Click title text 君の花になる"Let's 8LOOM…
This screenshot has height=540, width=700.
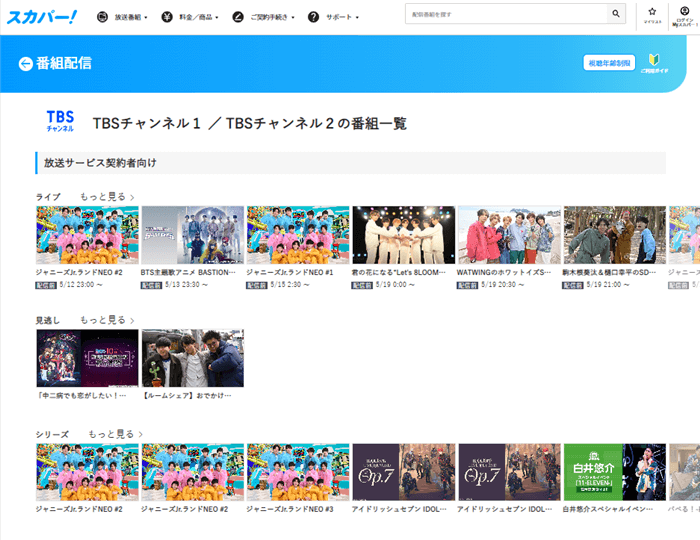398,272
